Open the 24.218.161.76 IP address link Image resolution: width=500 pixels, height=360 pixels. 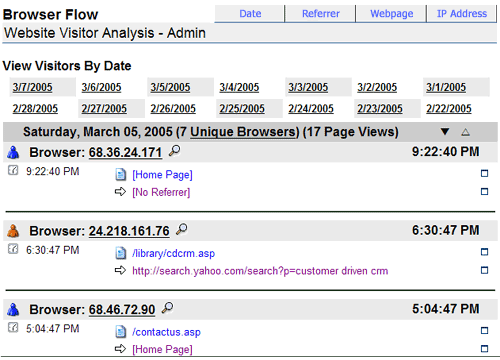129,231
